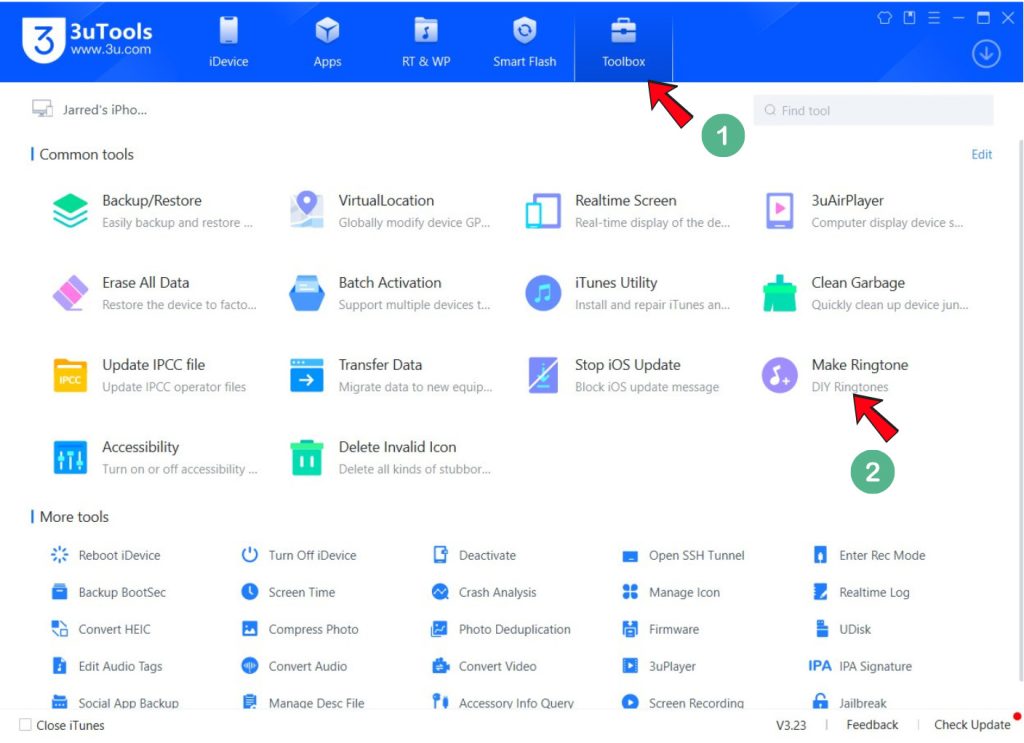Viewport: 1024px width, 743px height.
Task: Click the 3uPlayer icon
Action: tap(630, 666)
